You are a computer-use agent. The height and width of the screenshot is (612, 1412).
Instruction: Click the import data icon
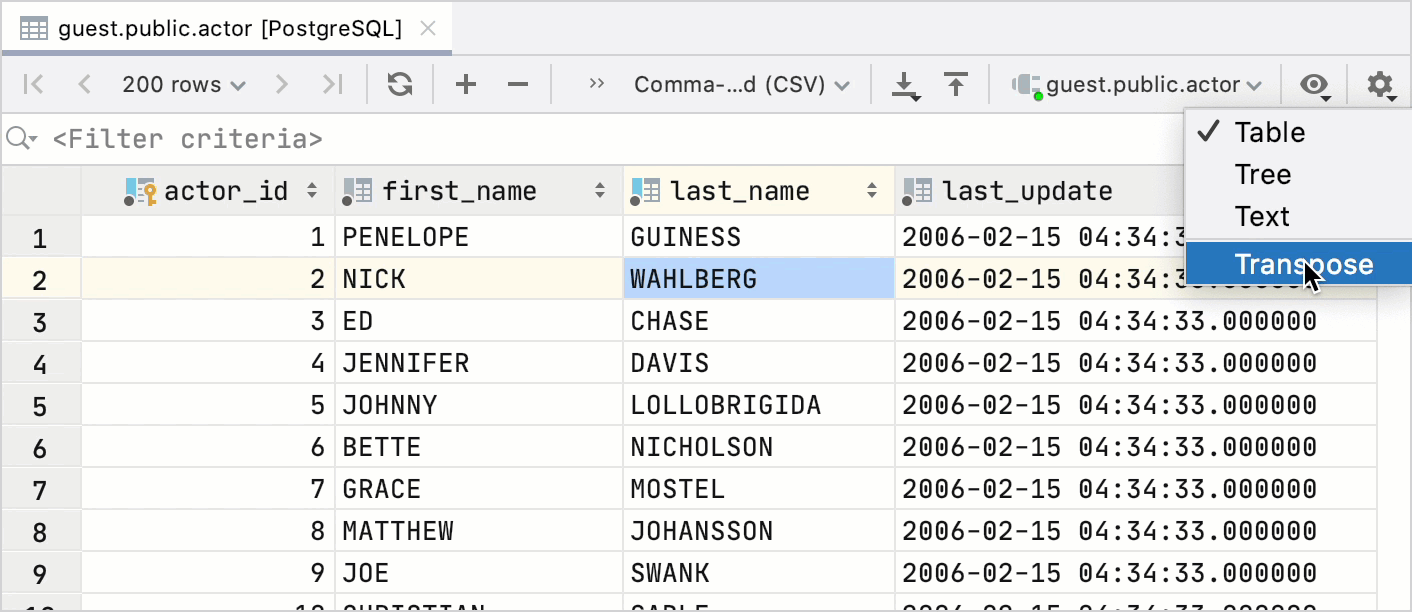pyautogui.click(x=956, y=84)
